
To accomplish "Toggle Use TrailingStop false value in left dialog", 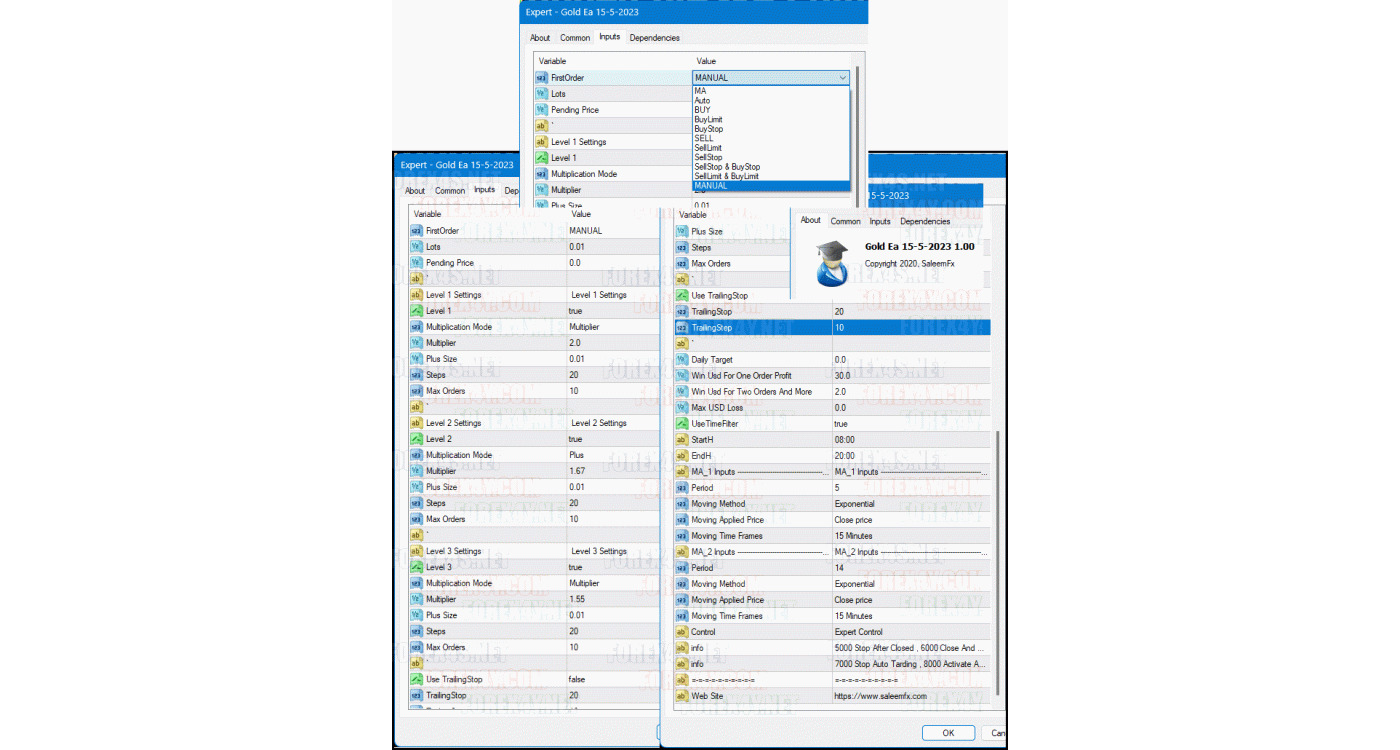I will [578, 679].
